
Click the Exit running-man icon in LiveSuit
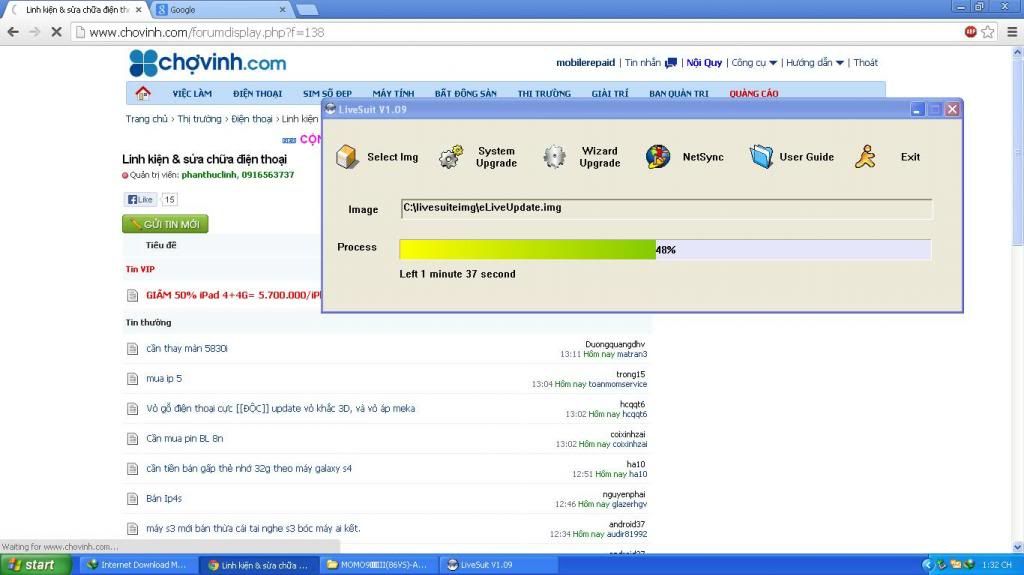865,157
